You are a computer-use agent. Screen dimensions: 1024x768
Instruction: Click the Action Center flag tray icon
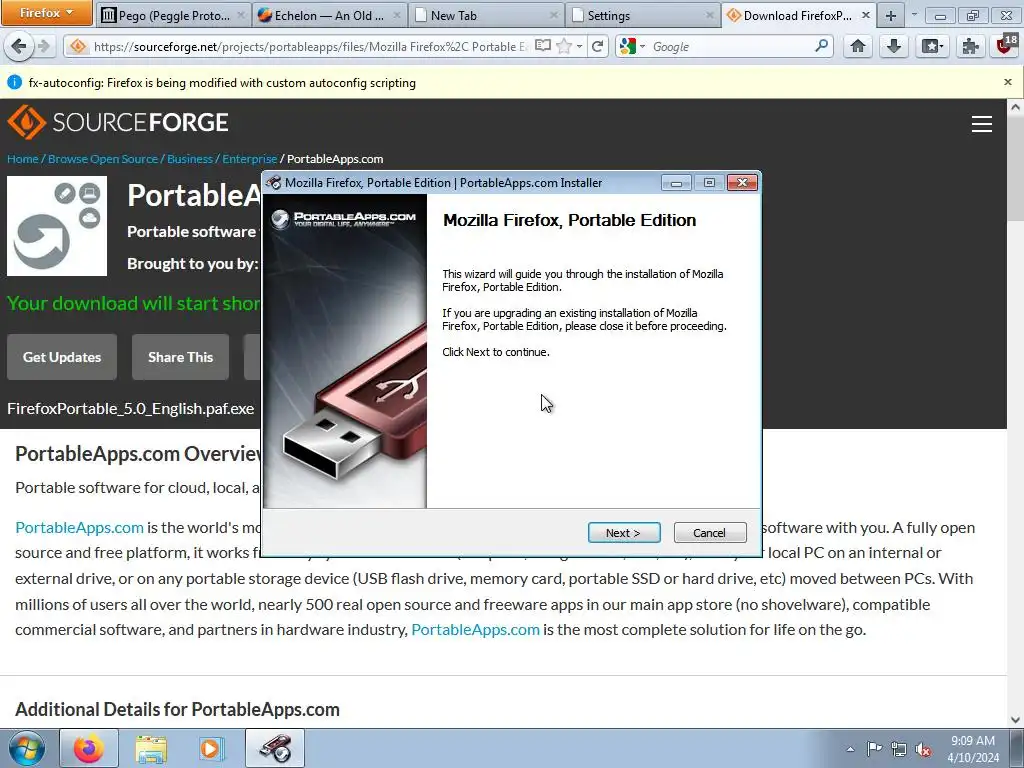[x=874, y=749]
